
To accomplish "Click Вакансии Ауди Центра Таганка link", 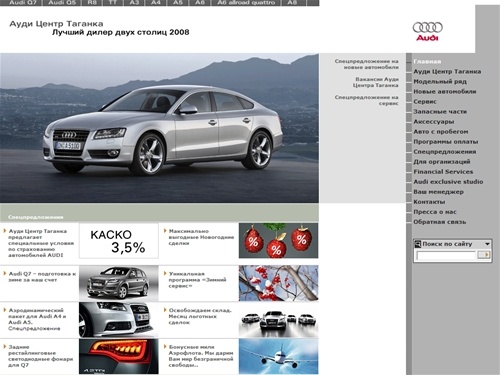I will click(x=376, y=82).
